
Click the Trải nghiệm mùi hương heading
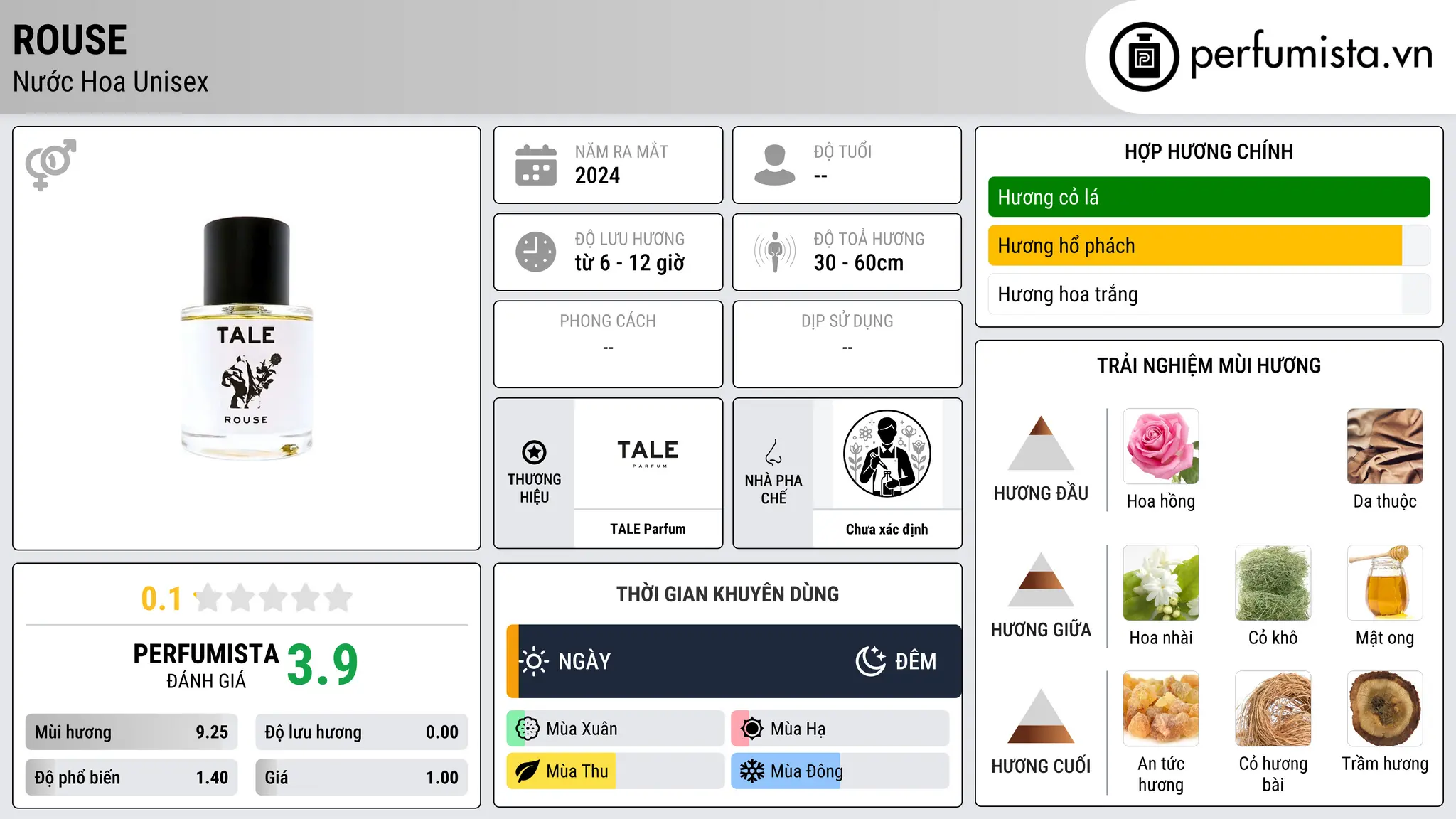point(1209,365)
